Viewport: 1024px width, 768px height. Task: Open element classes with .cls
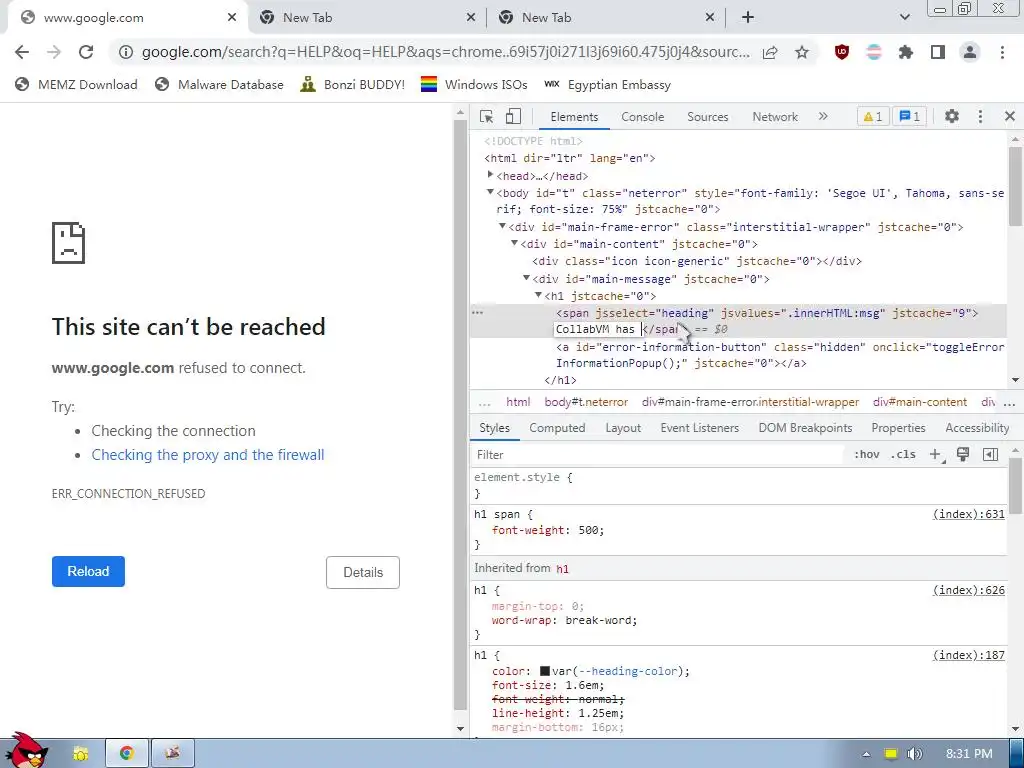[x=903, y=455]
